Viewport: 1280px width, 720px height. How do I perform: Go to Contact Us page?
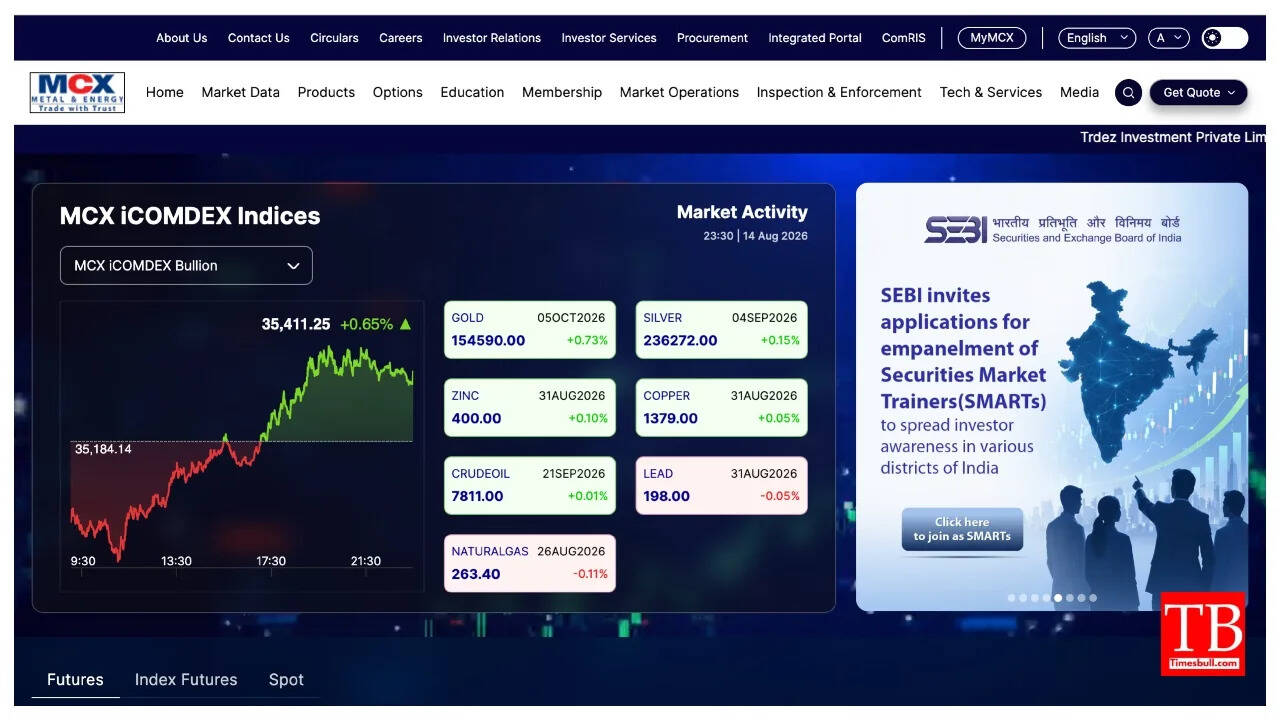coord(259,38)
